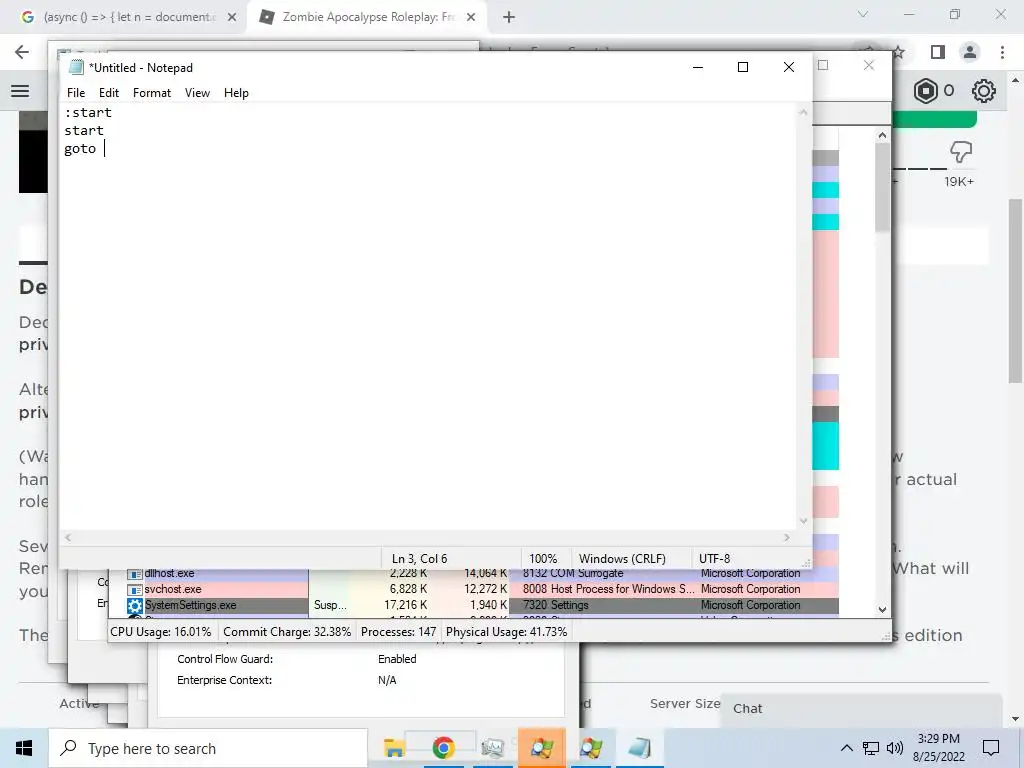Open the Chrome side panel
The width and height of the screenshot is (1024, 768).
point(938,52)
